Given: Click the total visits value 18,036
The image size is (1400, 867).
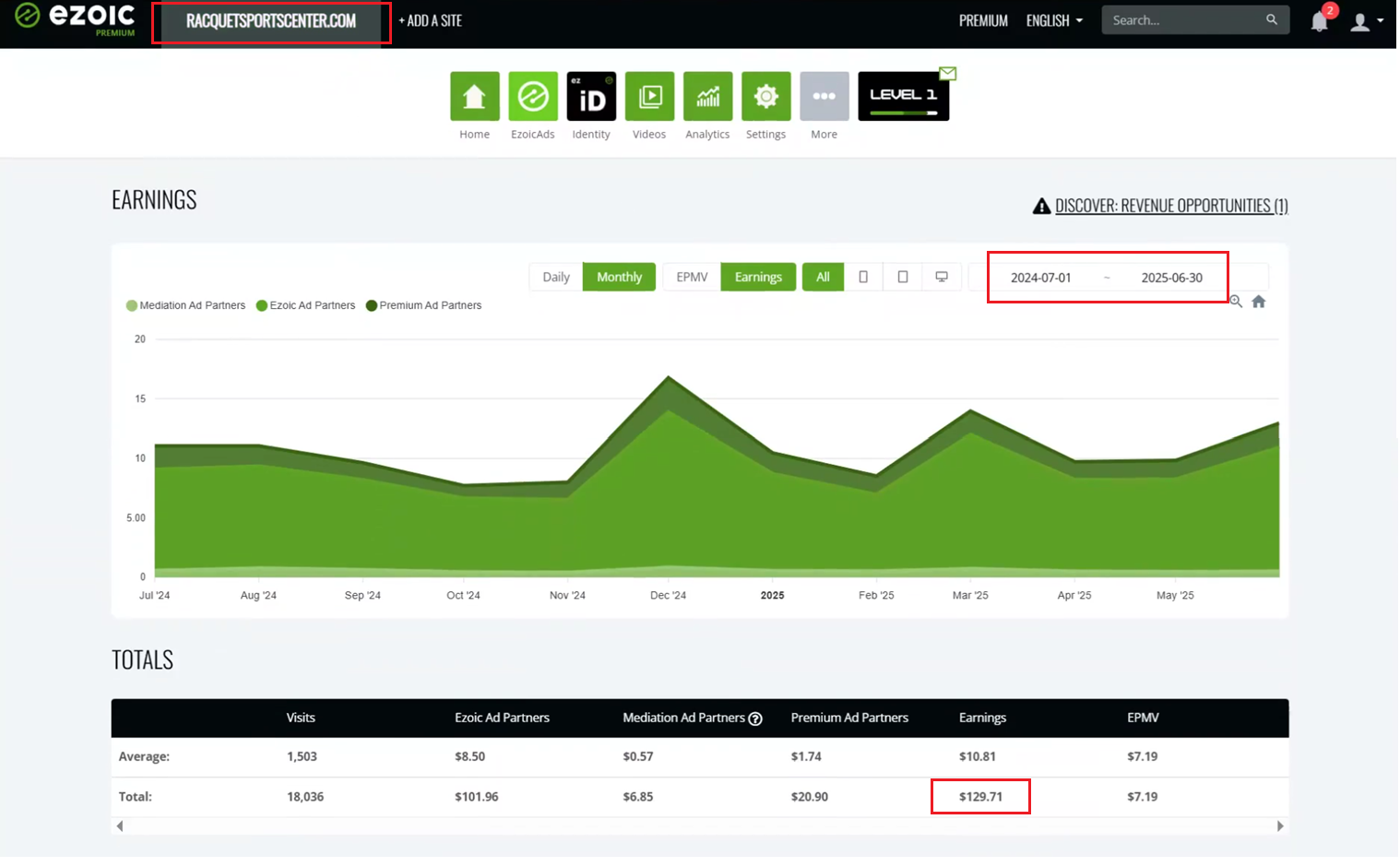Looking at the screenshot, I should pyautogui.click(x=305, y=797).
